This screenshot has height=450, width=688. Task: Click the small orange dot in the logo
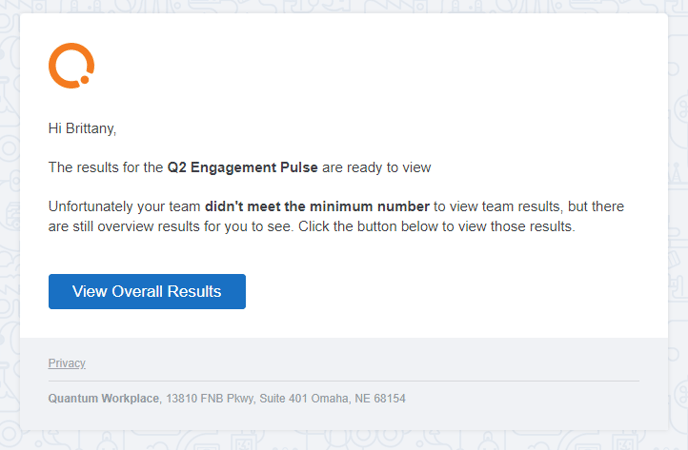point(85,79)
